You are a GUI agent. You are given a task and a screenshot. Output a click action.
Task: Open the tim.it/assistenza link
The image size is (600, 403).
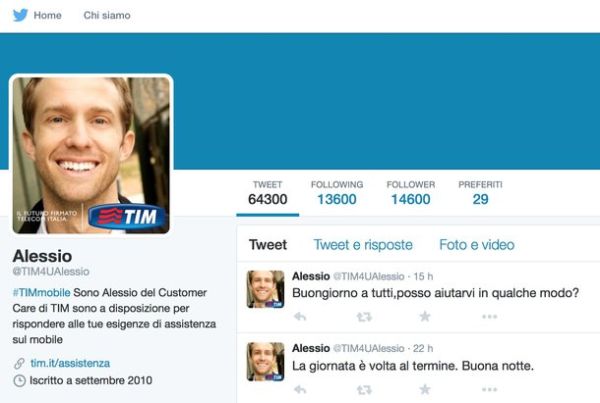click(70, 363)
